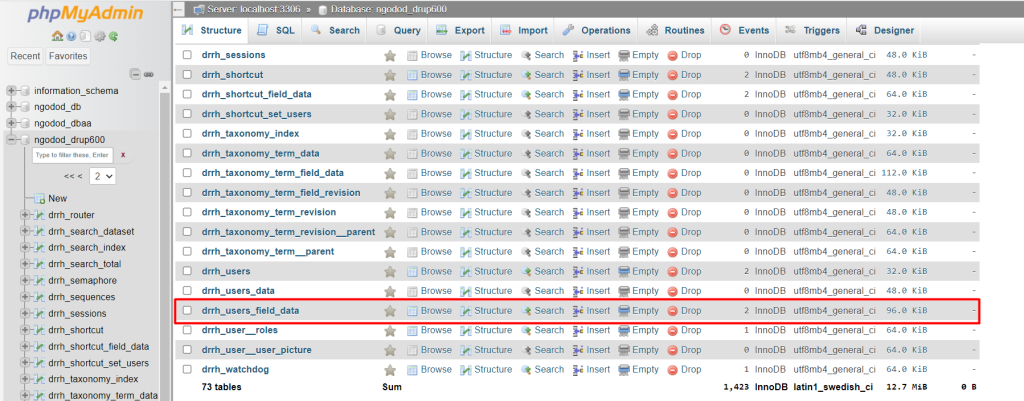Select the checkbox for the drrh_users row

point(187,271)
